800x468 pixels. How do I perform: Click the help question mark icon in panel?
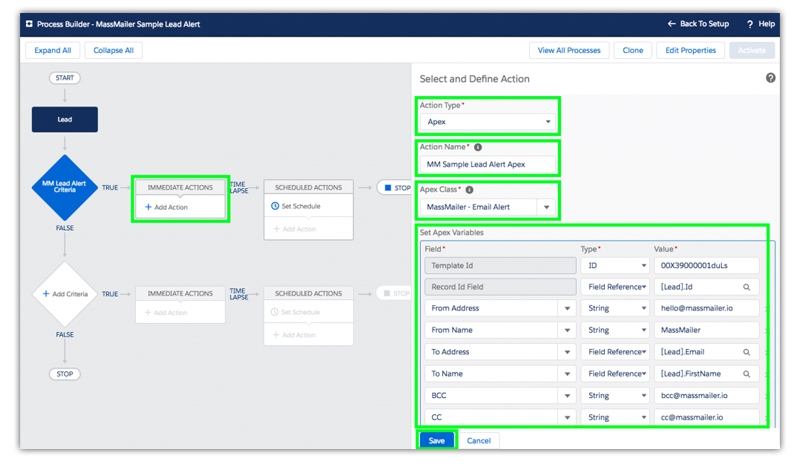(x=770, y=78)
